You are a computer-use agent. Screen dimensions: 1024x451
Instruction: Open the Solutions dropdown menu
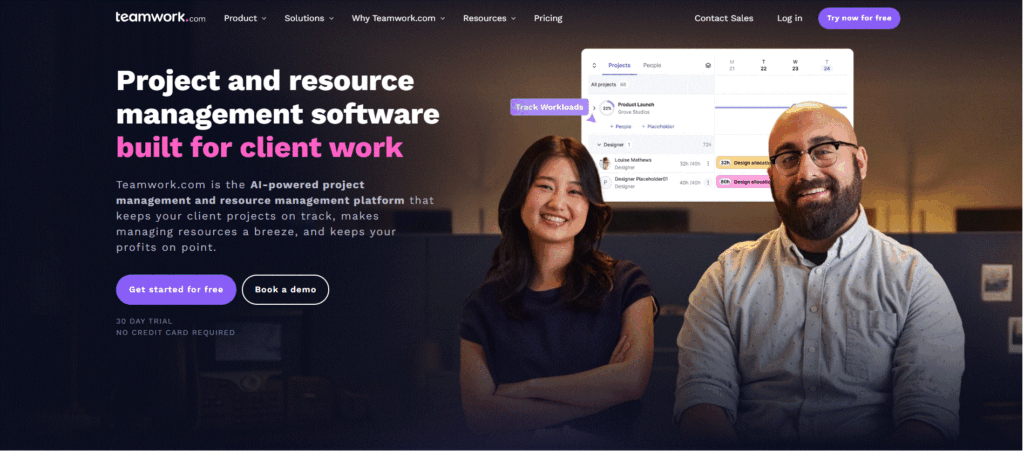(x=309, y=18)
